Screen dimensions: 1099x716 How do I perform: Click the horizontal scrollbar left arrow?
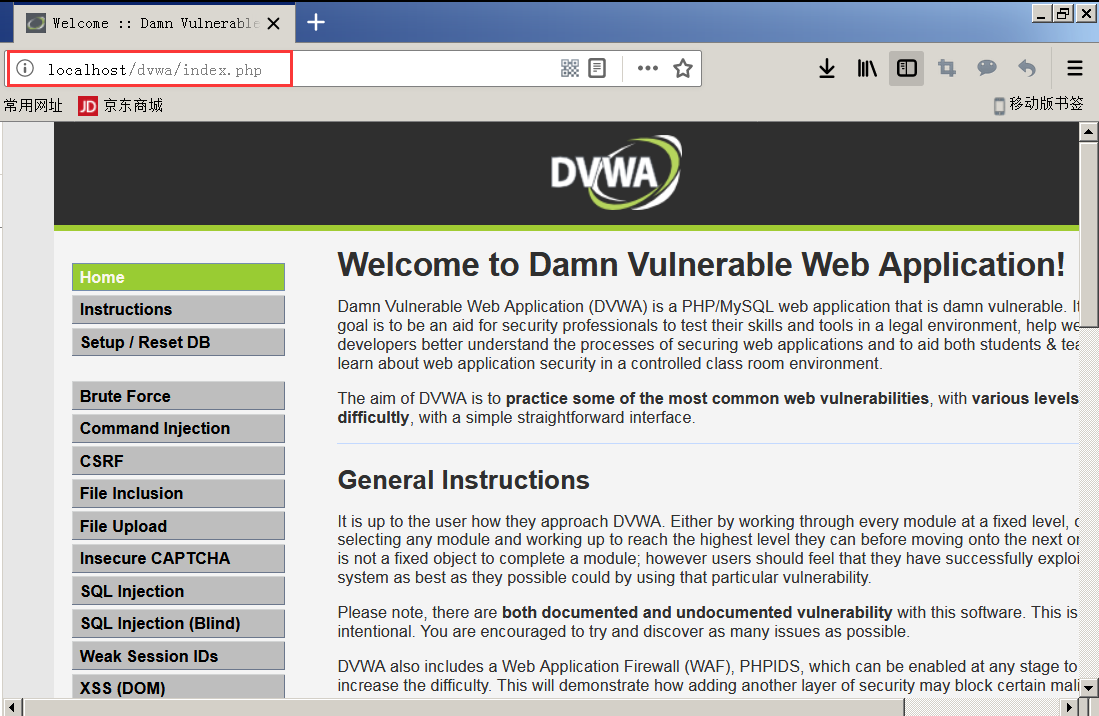(x=12, y=707)
